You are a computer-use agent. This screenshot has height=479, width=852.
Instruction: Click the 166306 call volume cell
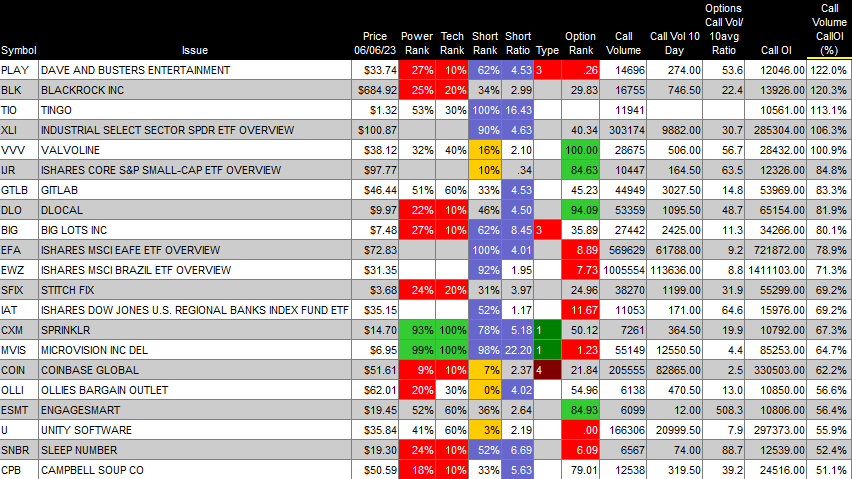click(x=623, y=430)
